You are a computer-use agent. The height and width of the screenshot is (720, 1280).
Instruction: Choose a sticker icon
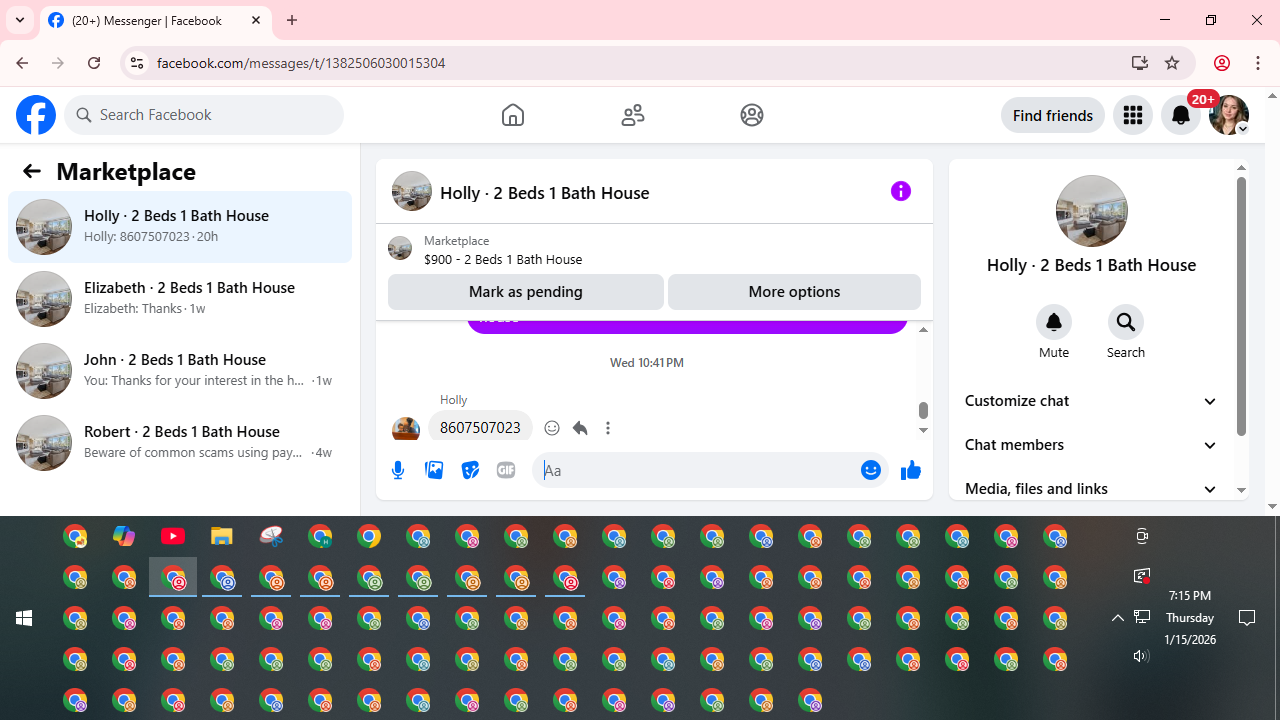[470, 470]
